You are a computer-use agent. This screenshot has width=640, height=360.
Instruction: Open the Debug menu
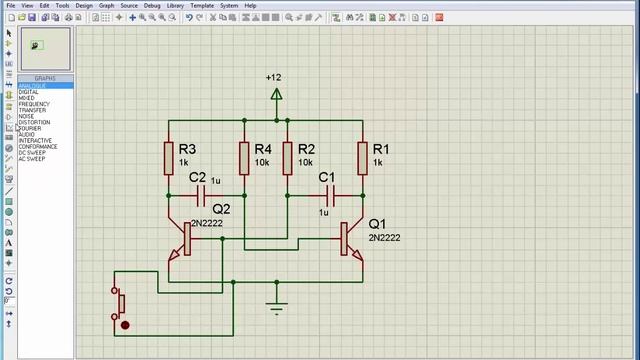pos(152,6)
